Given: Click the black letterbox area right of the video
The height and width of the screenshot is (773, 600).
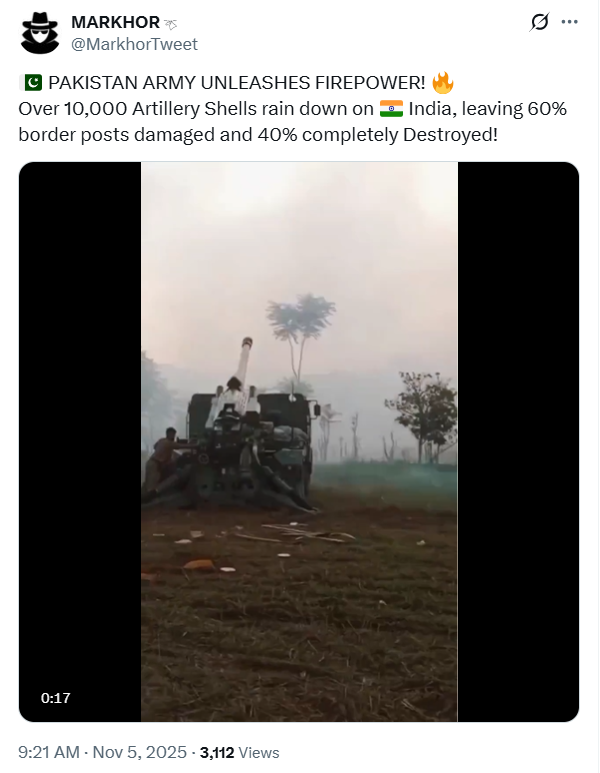Looking at the screenshot, I should [518, 442].
